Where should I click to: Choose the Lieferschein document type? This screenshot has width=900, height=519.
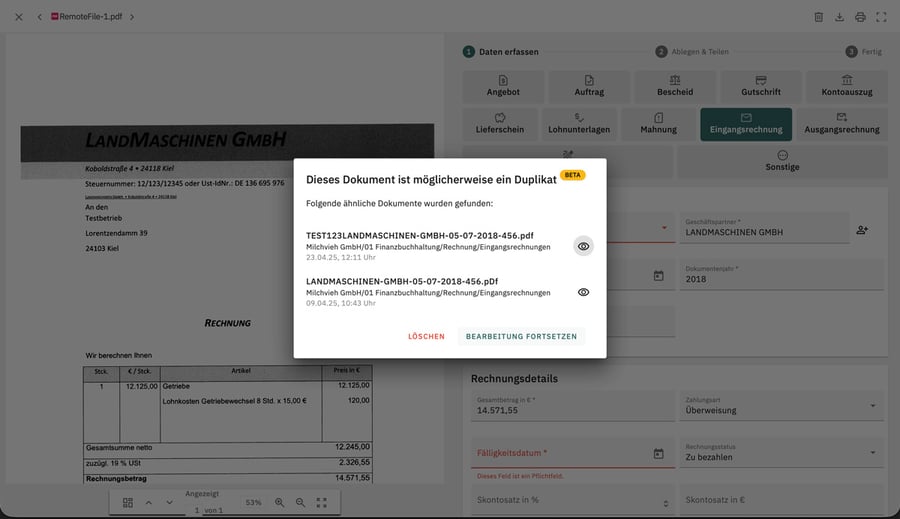500,124
